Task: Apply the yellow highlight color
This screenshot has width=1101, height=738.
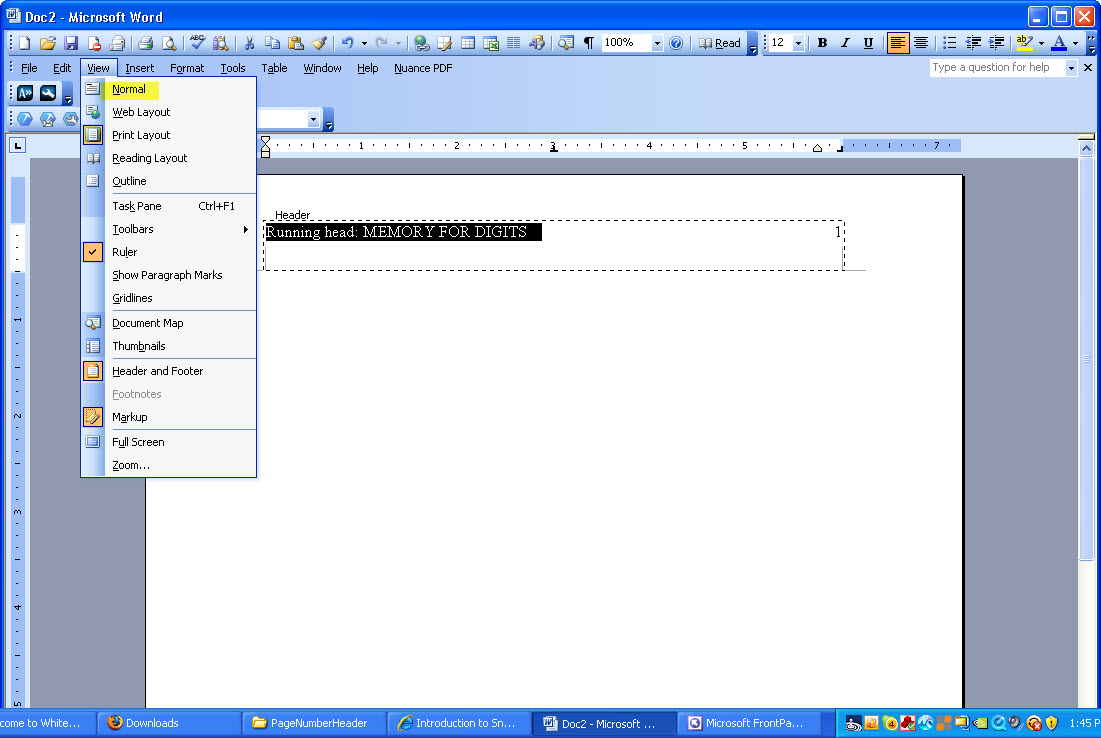Action: (x=1024, y=43)
